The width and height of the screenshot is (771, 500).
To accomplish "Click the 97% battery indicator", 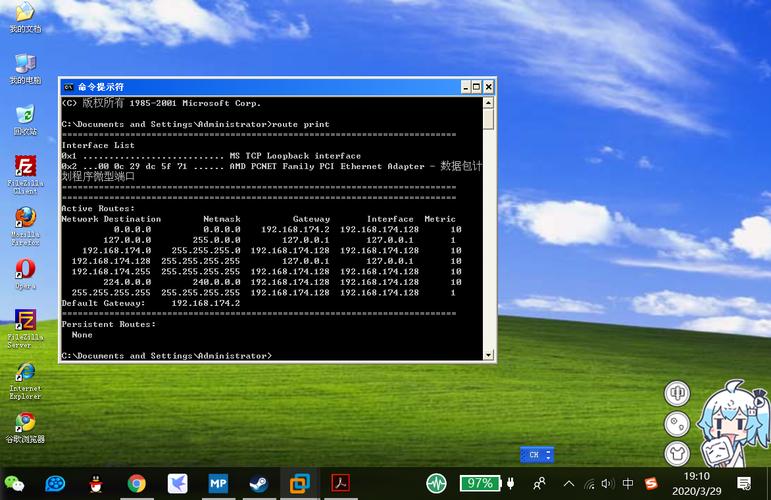I will [x=480, y=483].
